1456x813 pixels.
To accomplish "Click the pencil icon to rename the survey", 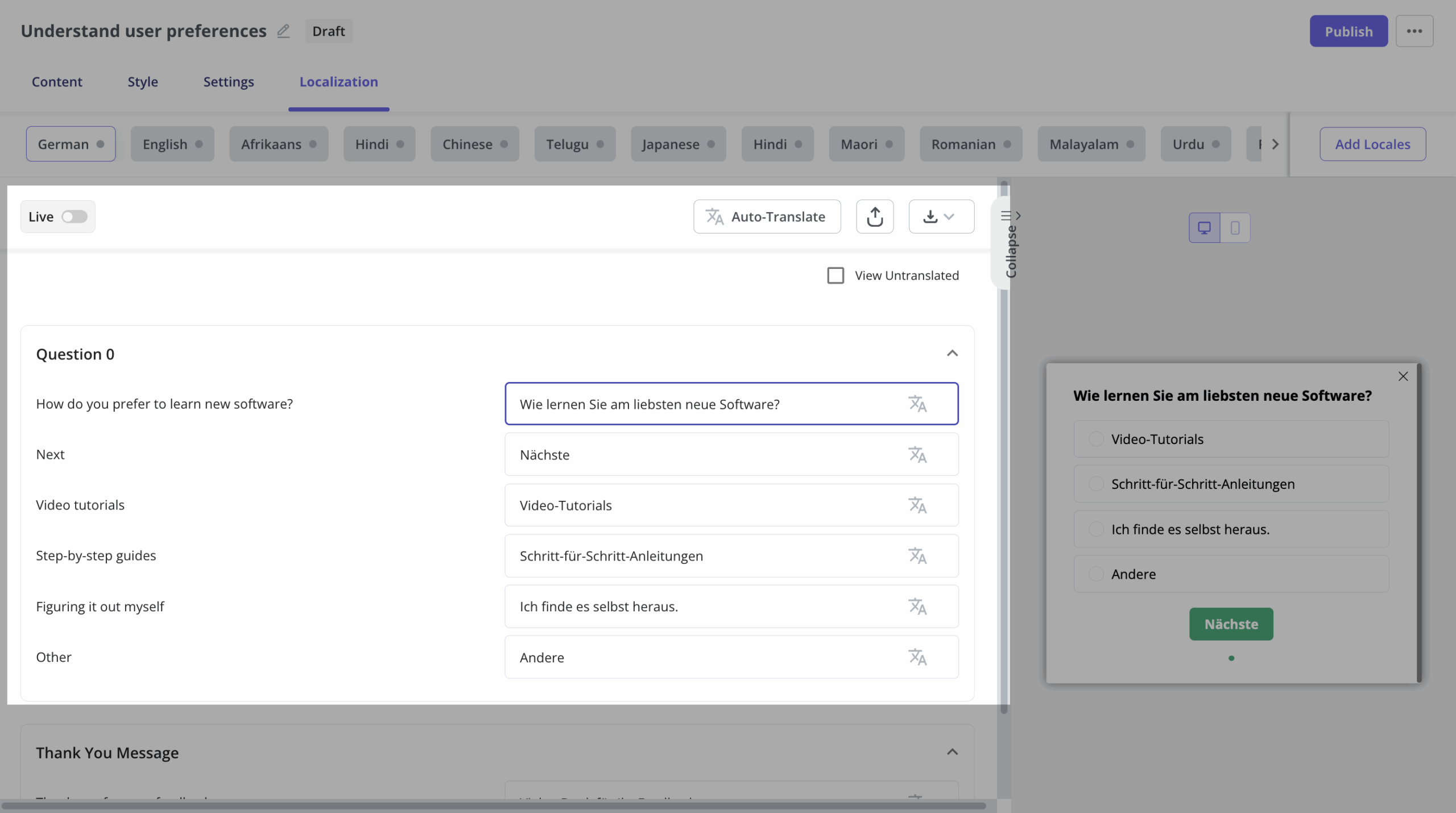I will pyautogui.click(x=283, y=31).
